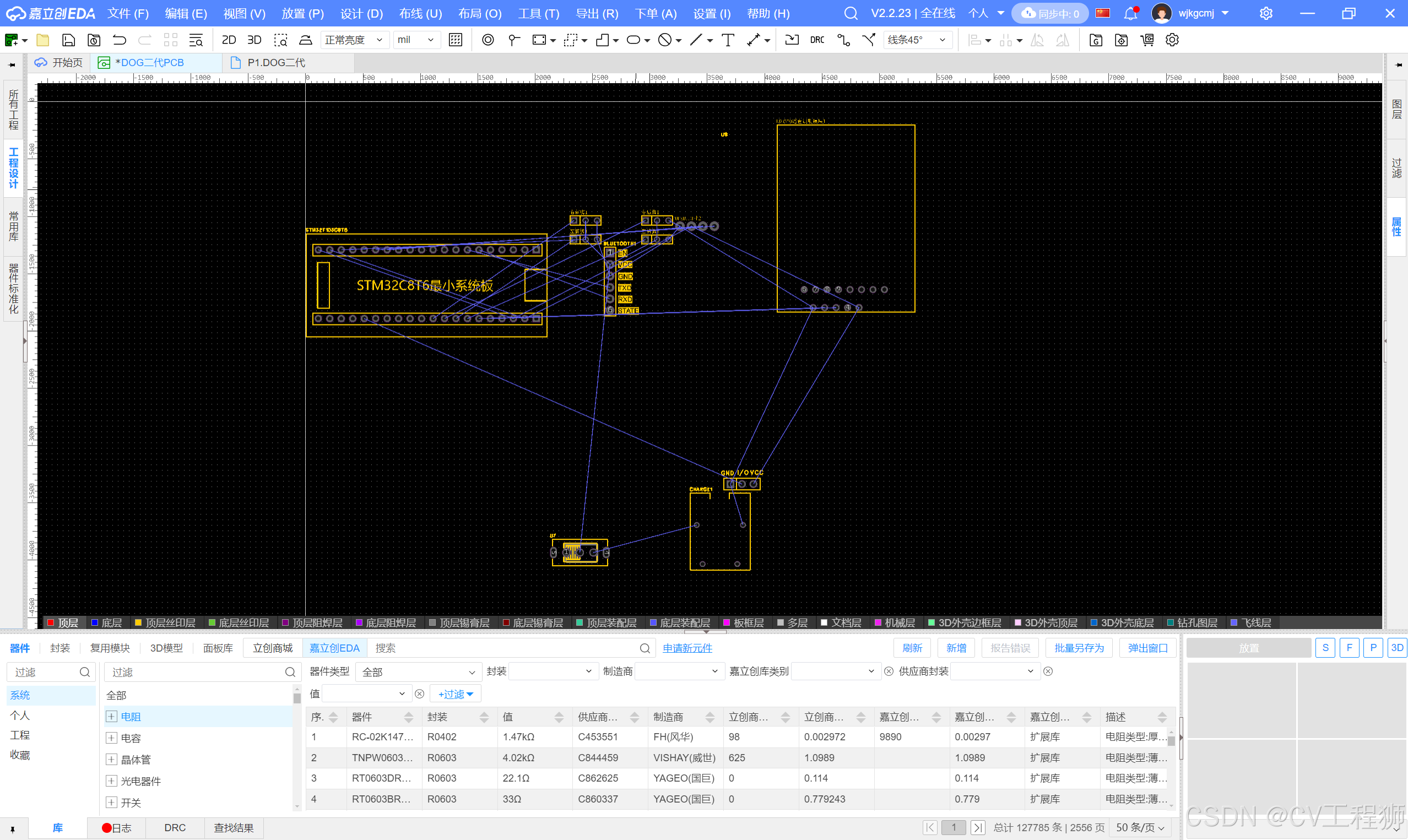Switch to 3D preview
Screen dimensions: 1408x840
[254, 40]
